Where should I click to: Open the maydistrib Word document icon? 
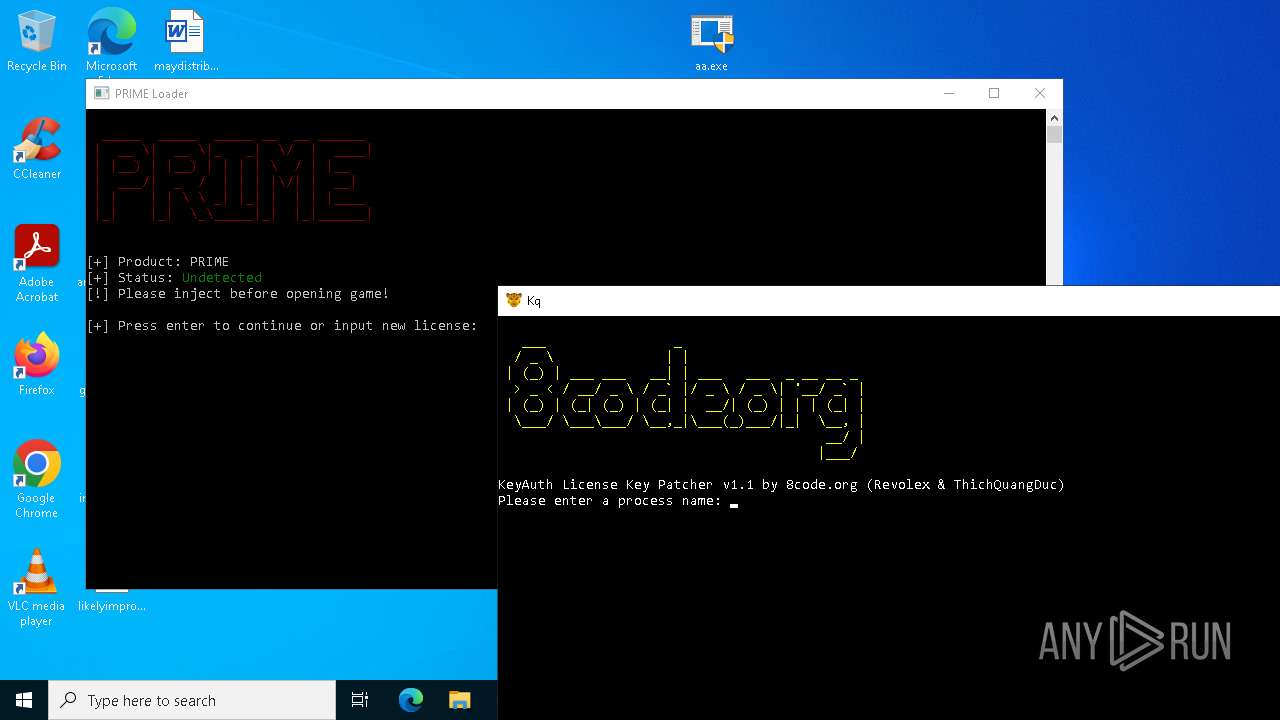click(x=185, y=41)
